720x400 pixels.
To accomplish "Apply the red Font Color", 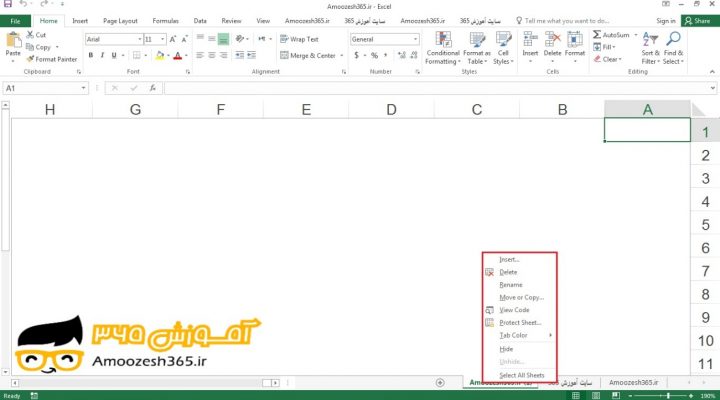I will (178, 55).
